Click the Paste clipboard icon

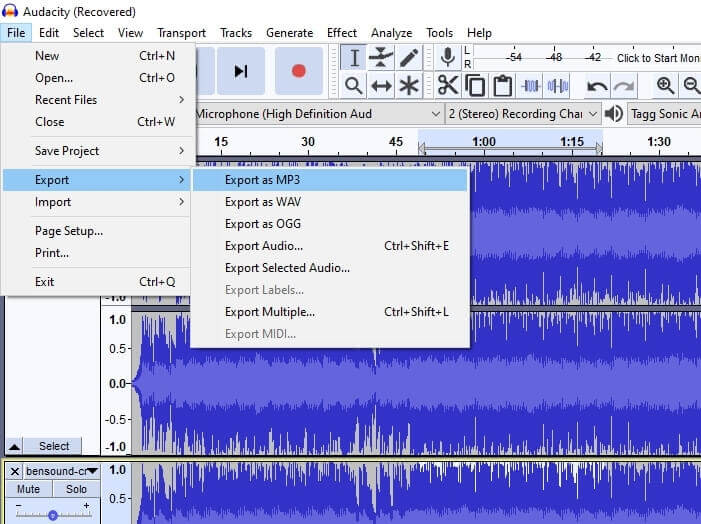(x=503, y=86)
